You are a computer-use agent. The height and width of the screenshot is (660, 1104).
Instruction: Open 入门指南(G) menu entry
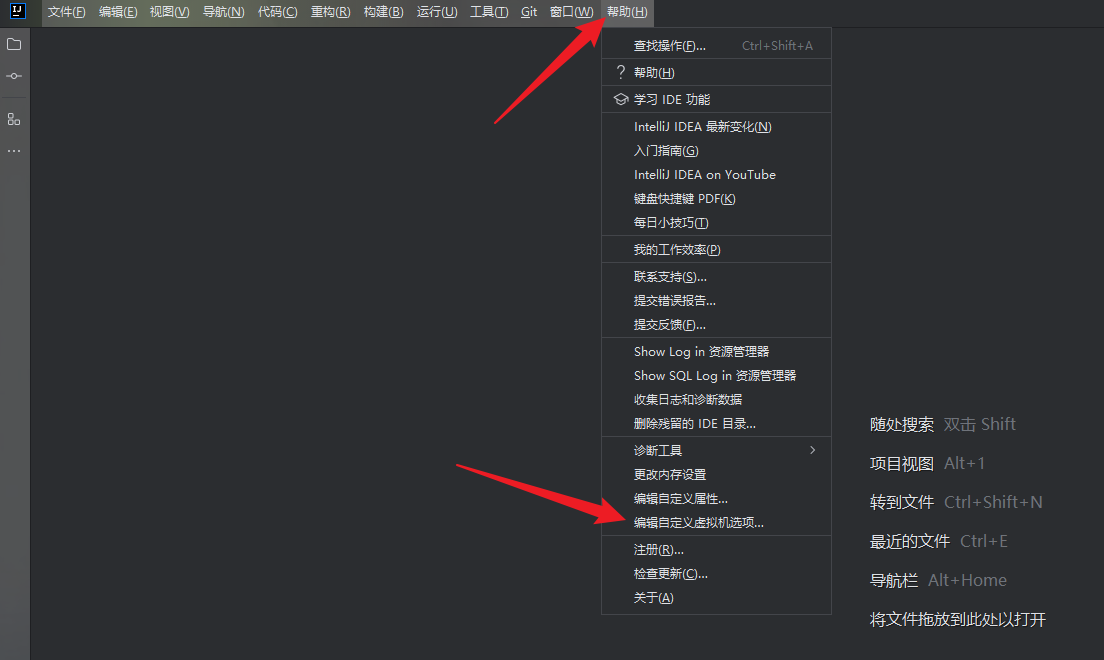pyautogui.click(x=716, y=151)
